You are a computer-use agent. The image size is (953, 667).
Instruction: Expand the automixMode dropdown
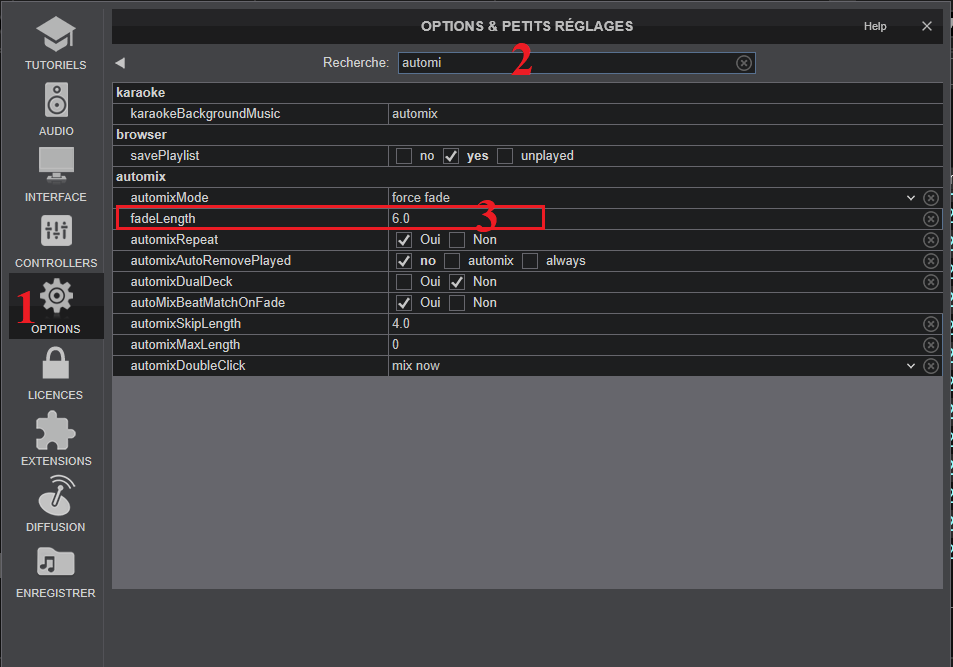[x=910, y=198]
